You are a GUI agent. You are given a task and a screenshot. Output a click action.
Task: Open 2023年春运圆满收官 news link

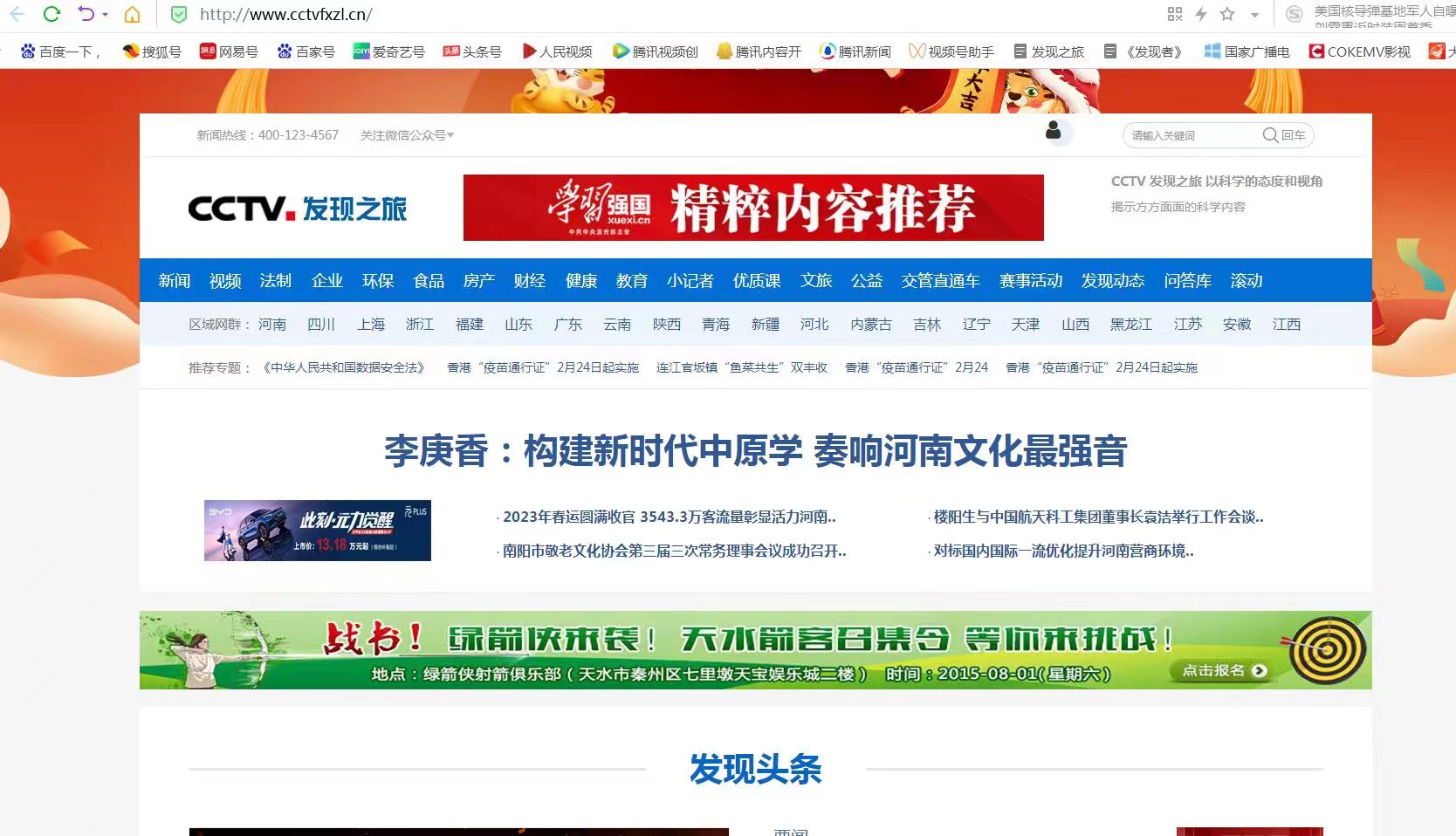pyautogui.click(x=668, y=517)
